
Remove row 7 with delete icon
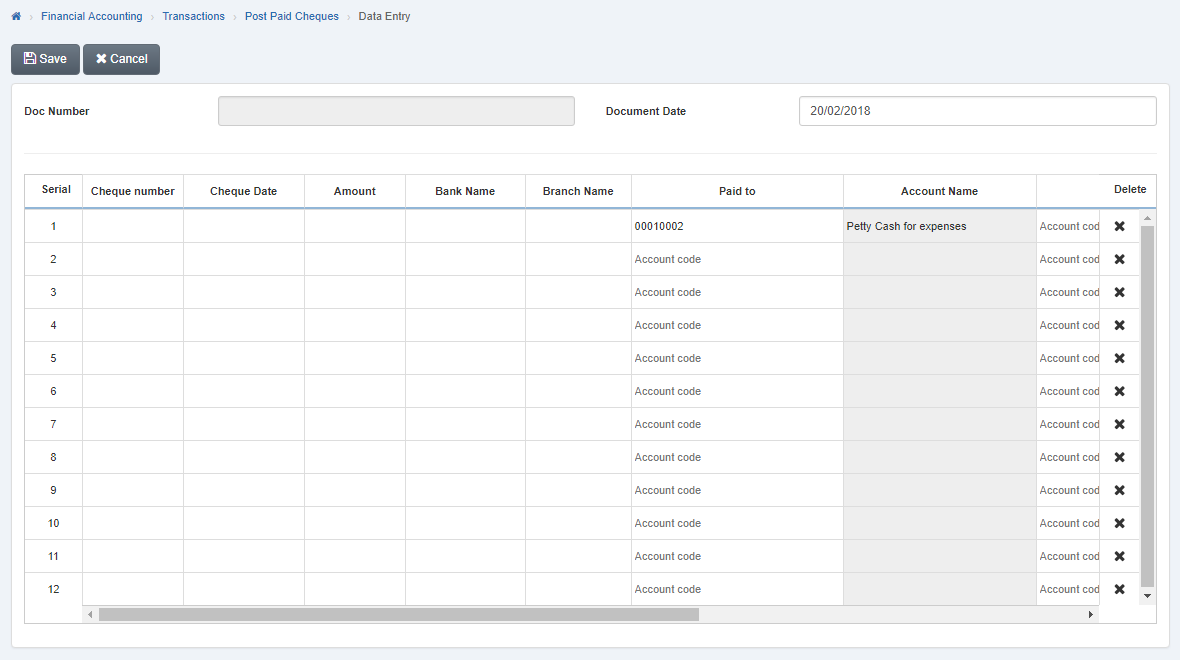point(1119,424)
